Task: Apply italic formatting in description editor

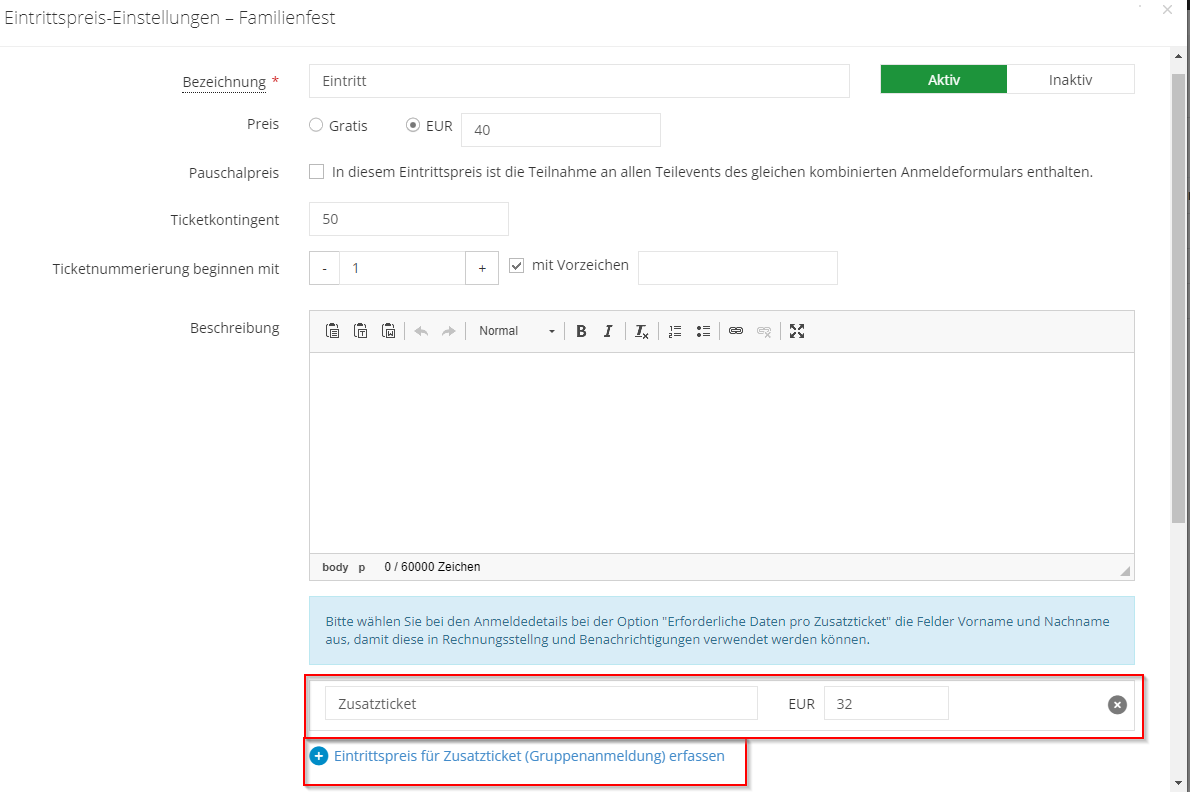Action: (x=607, y=331)
